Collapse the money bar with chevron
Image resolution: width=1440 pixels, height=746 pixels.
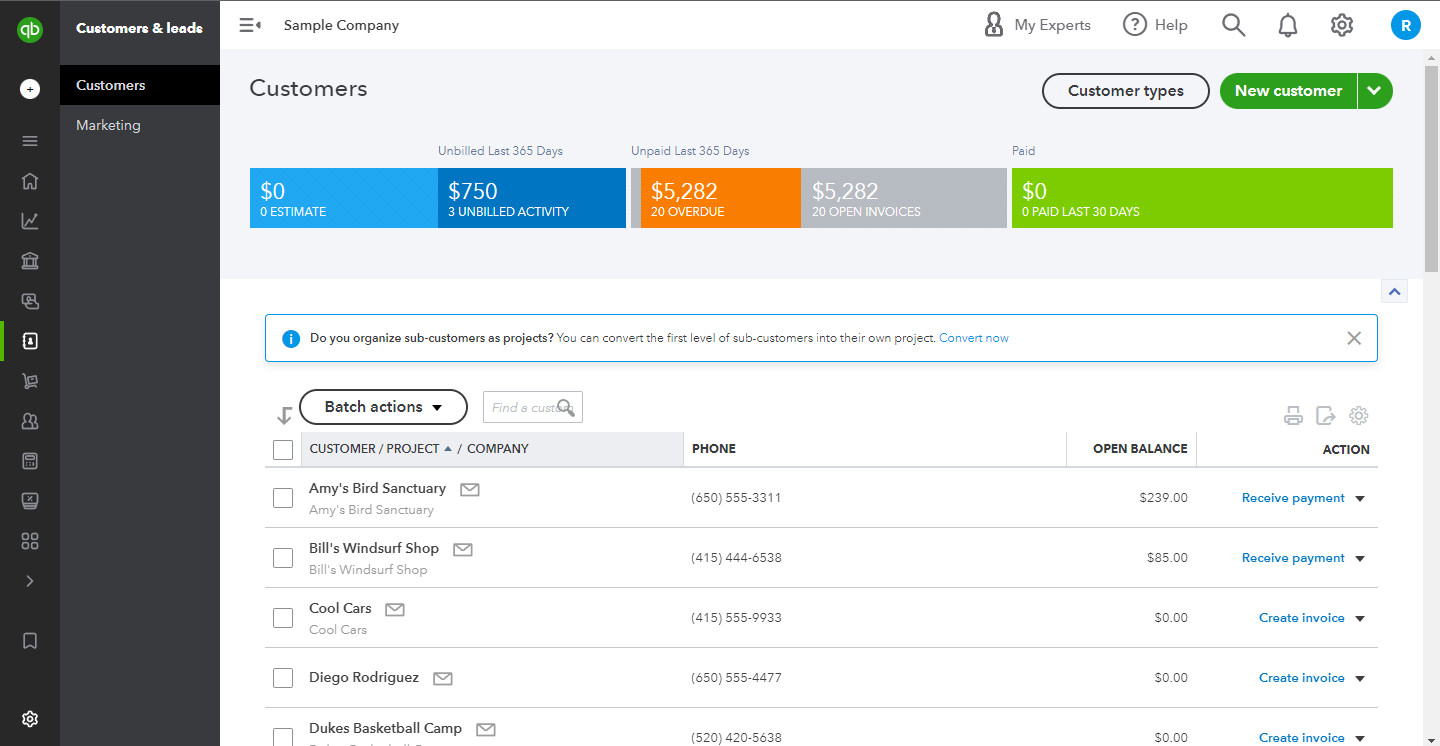tap(1395, 291)
